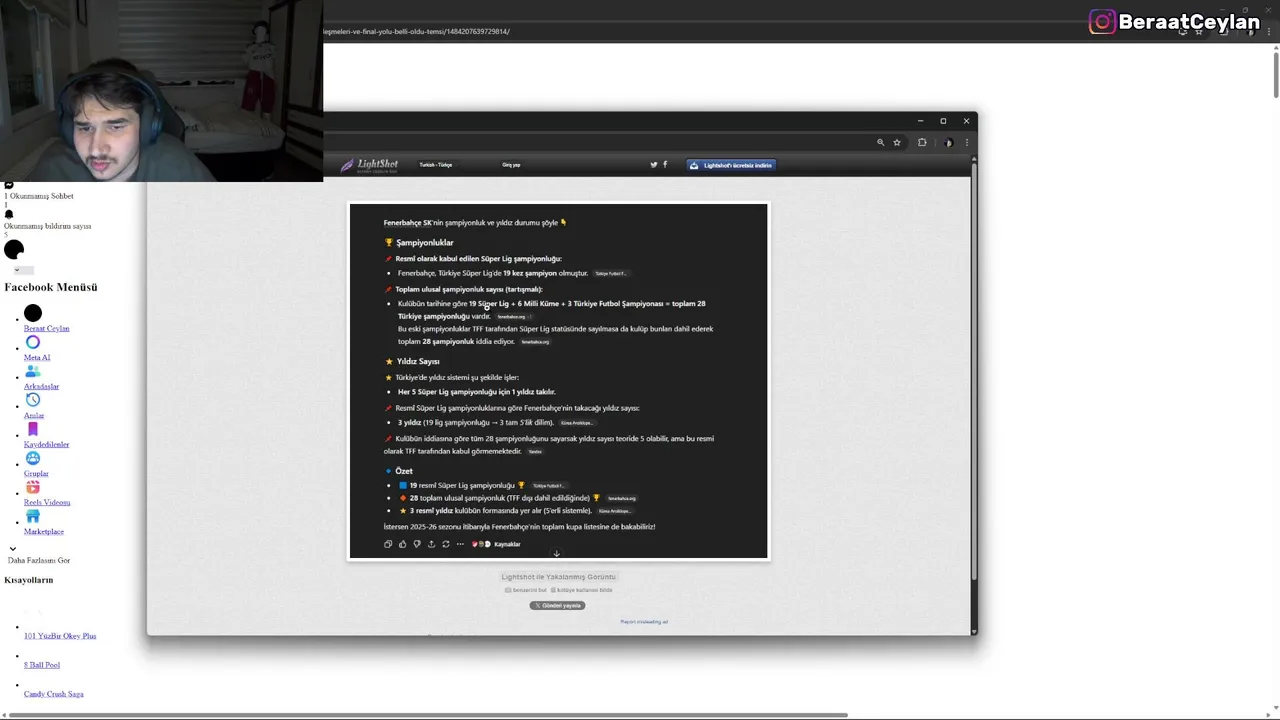This screenshot has width=1280, height=720.
Task: Click the Marketplace storefront icon
Action: 33,516
